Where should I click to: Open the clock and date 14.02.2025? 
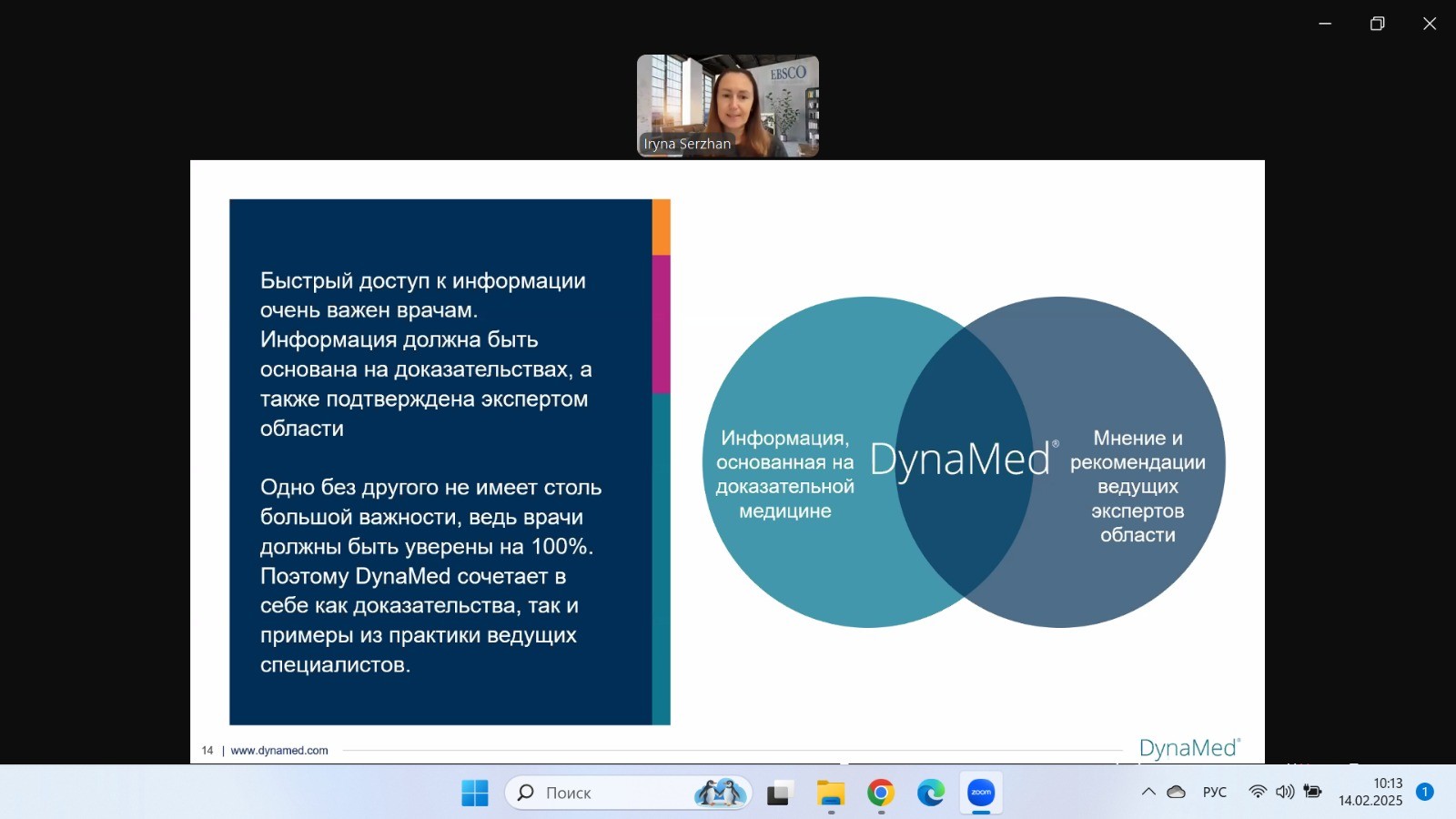(1370, 792)
